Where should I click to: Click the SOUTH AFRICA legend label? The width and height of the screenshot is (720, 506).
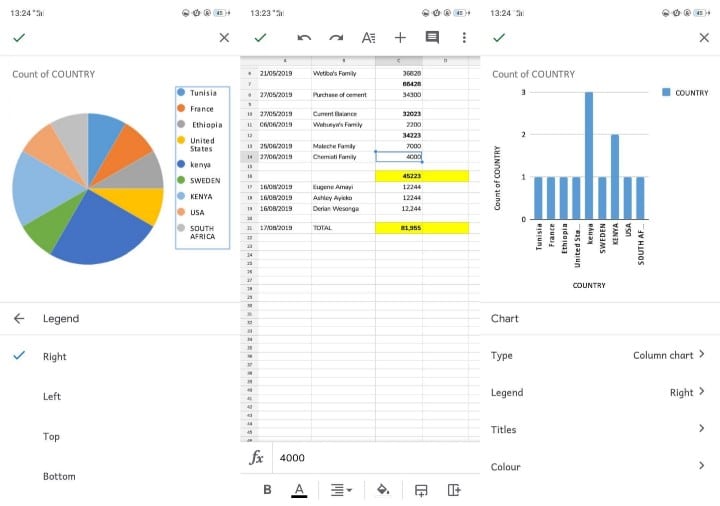[x=202, y=232]
